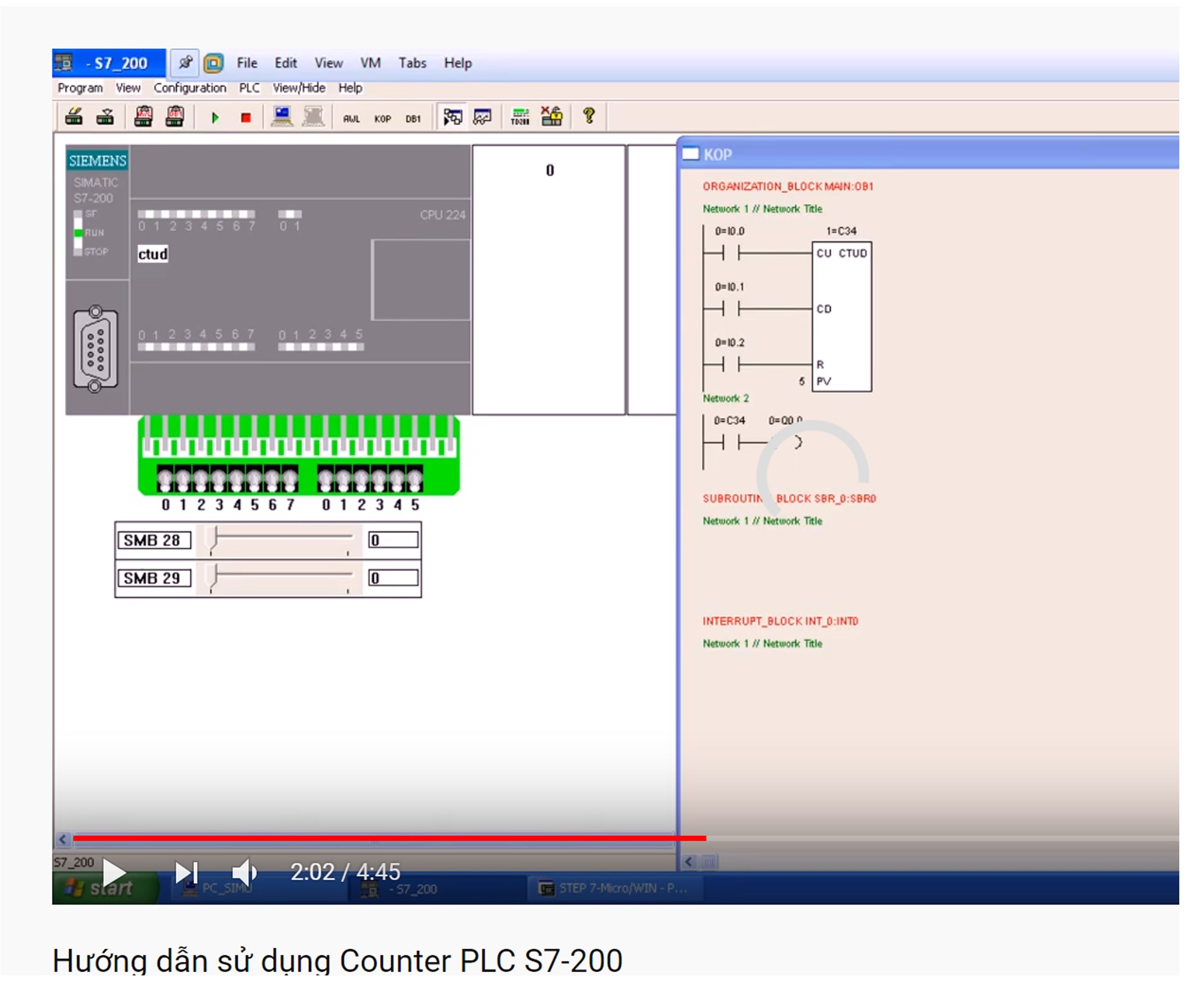
Task: Toggle input switch 0 on first block
Action: (x=165, y=480)
